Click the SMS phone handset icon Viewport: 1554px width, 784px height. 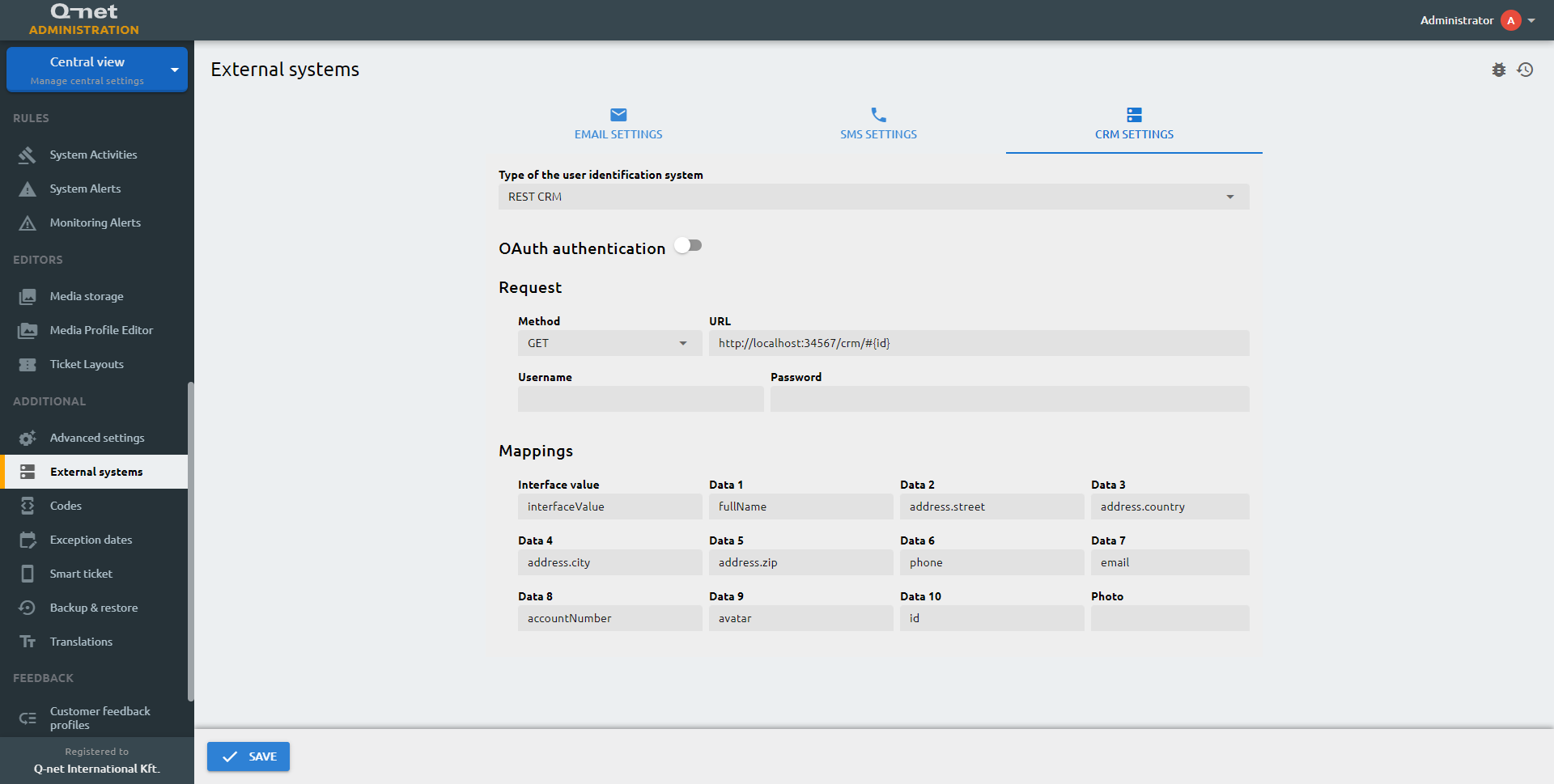(878, 115)
